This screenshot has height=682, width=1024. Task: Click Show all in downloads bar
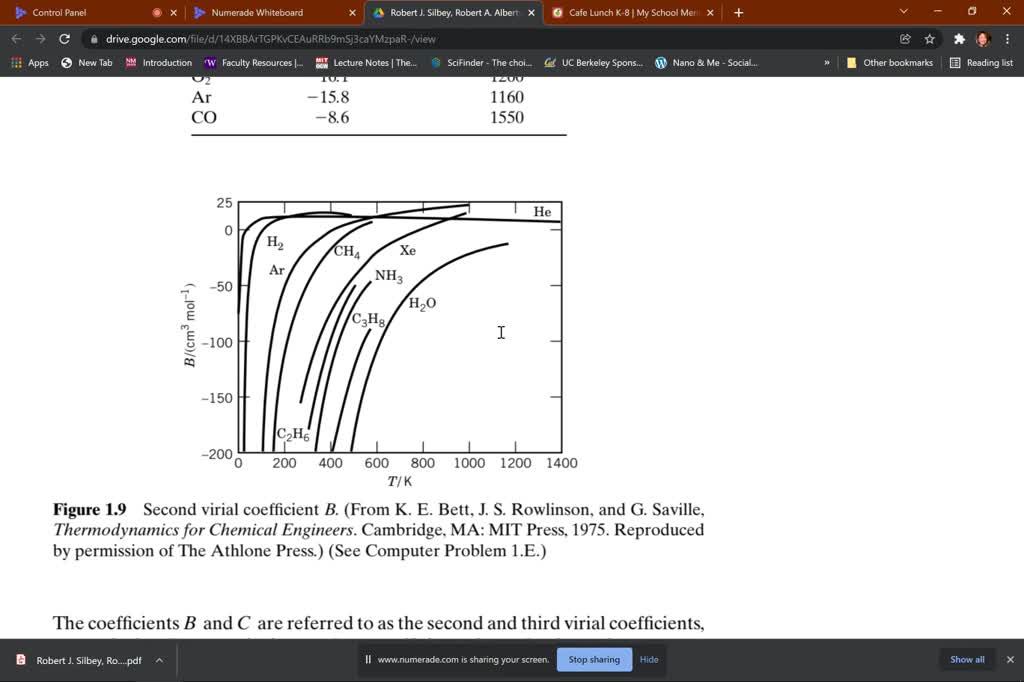tap(966, 659)
